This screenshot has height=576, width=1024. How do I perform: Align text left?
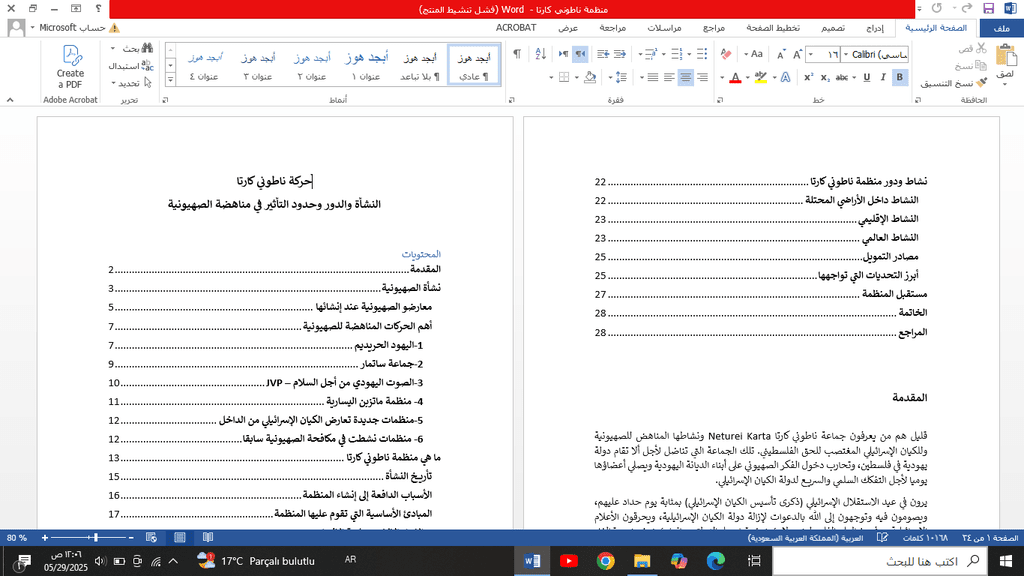click(x=669, y=77)
